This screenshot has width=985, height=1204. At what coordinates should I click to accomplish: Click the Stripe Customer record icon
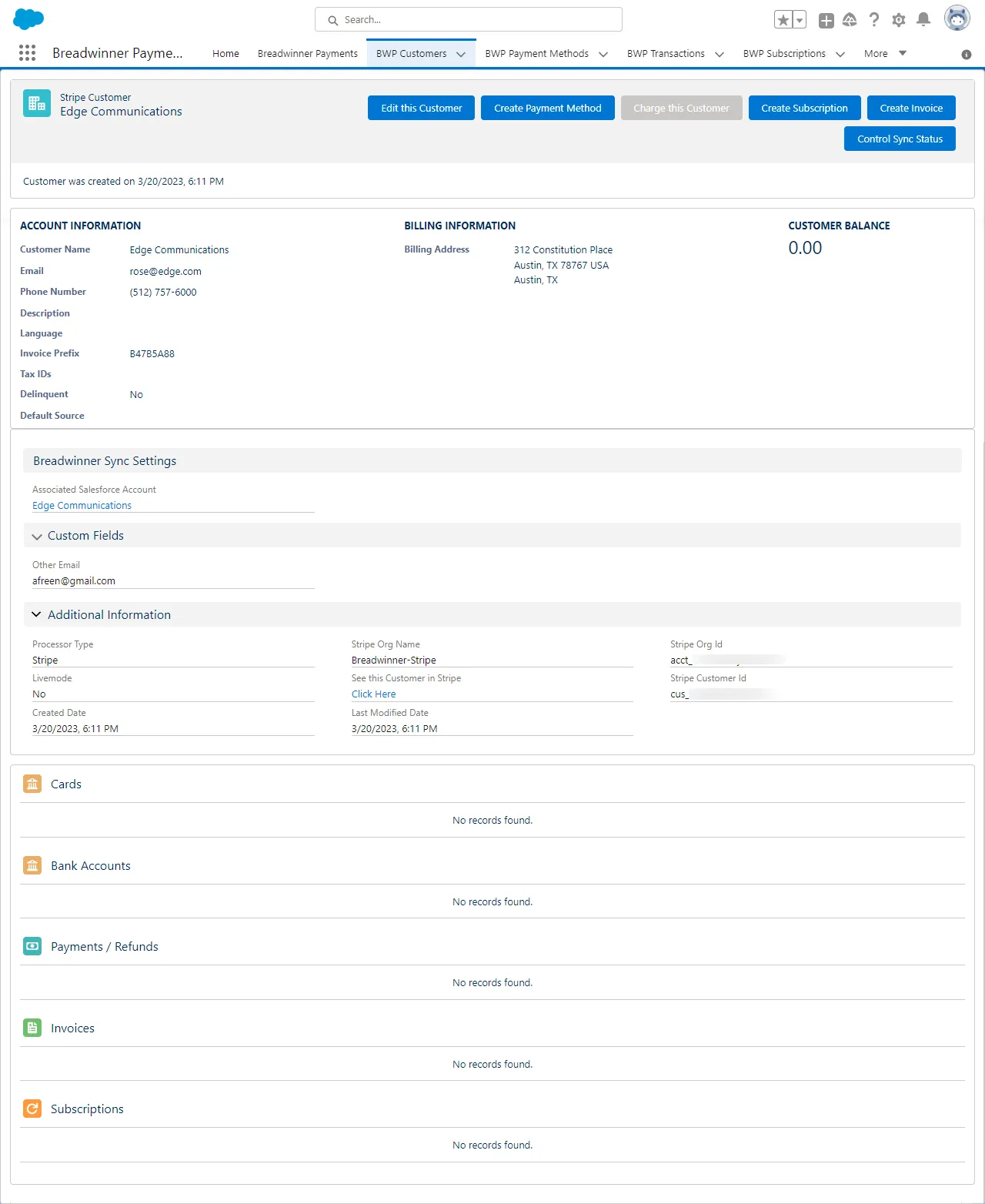[37, 104]
